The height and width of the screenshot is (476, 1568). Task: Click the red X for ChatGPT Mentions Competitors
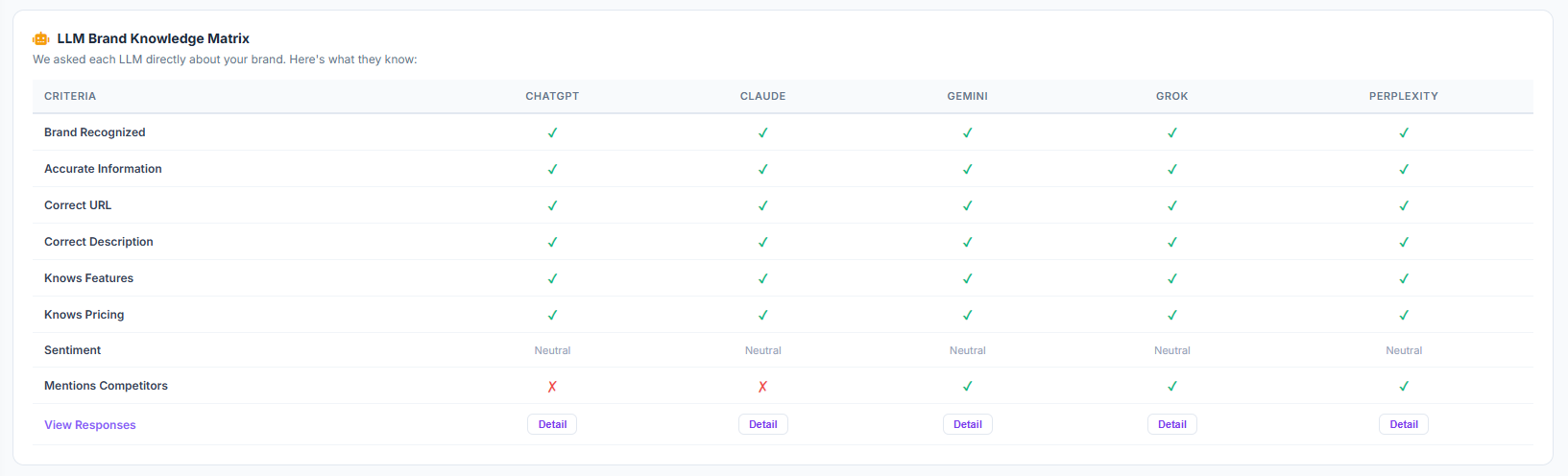pos(552,387)
